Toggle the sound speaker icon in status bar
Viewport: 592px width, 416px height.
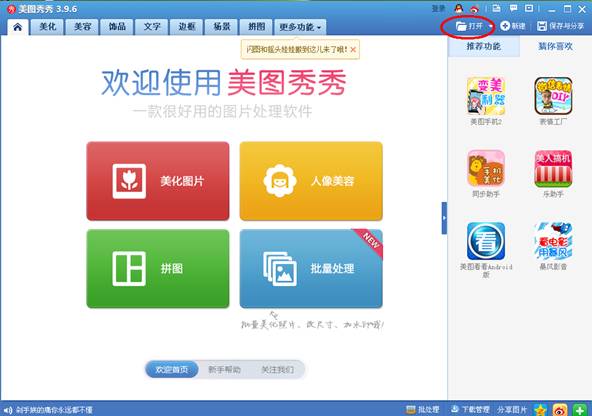(8, 410)
